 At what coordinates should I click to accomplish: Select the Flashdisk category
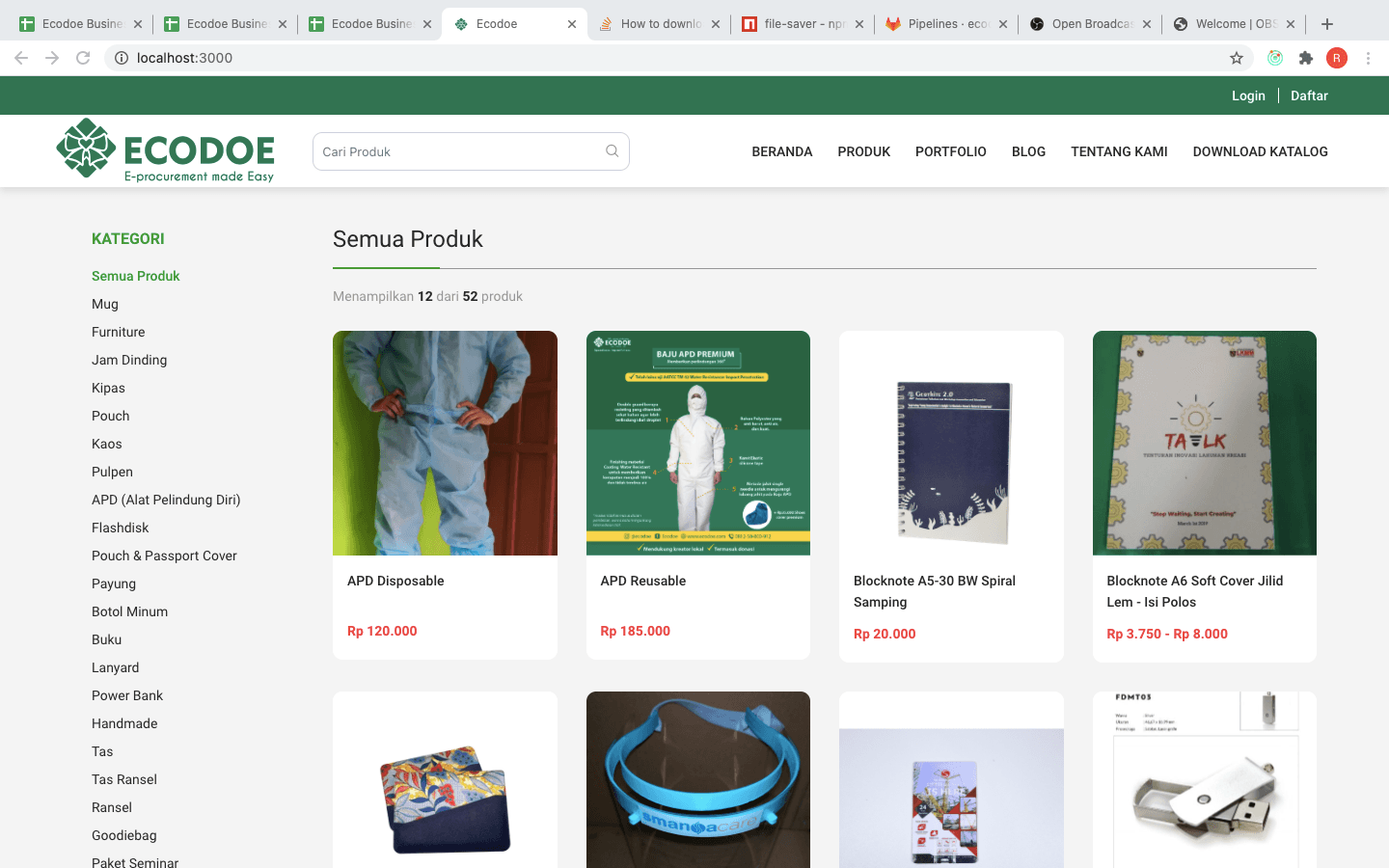(121, 528)
